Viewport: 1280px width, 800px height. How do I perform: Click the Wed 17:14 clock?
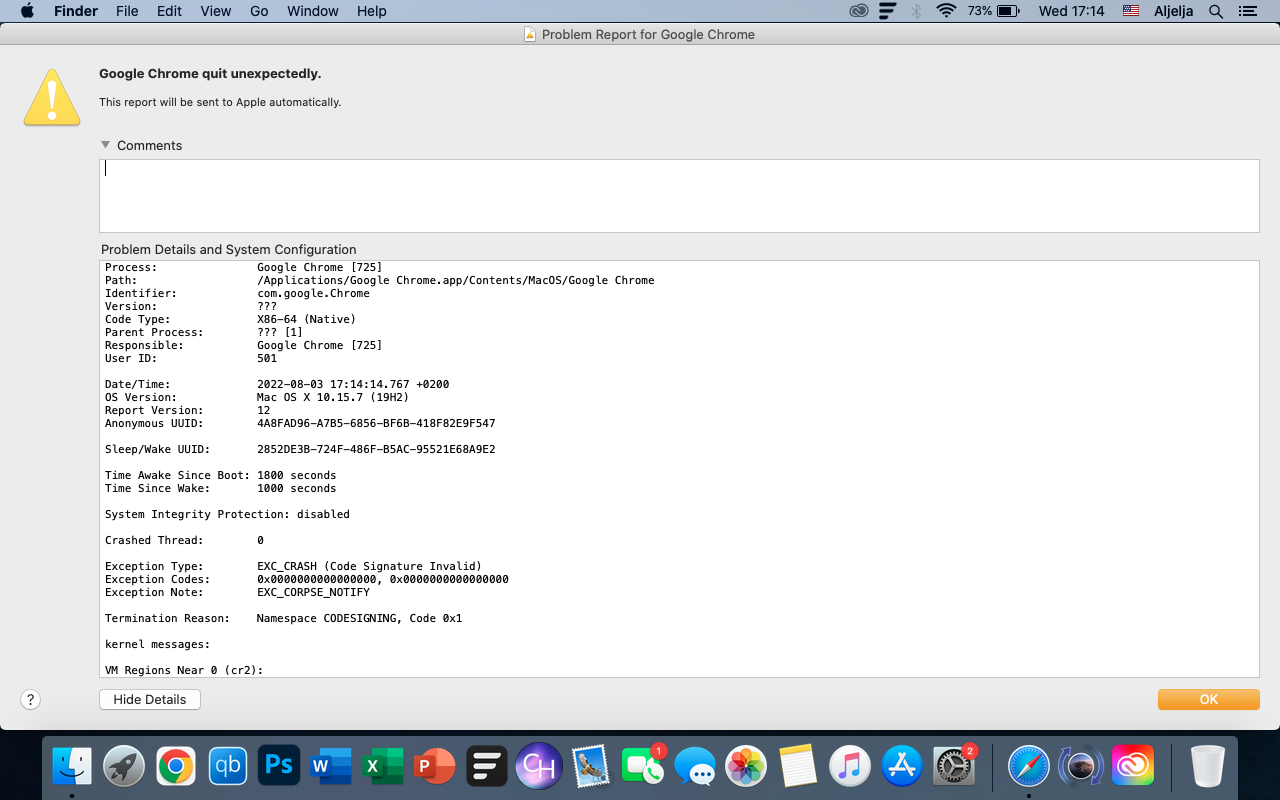[1071, 11]
